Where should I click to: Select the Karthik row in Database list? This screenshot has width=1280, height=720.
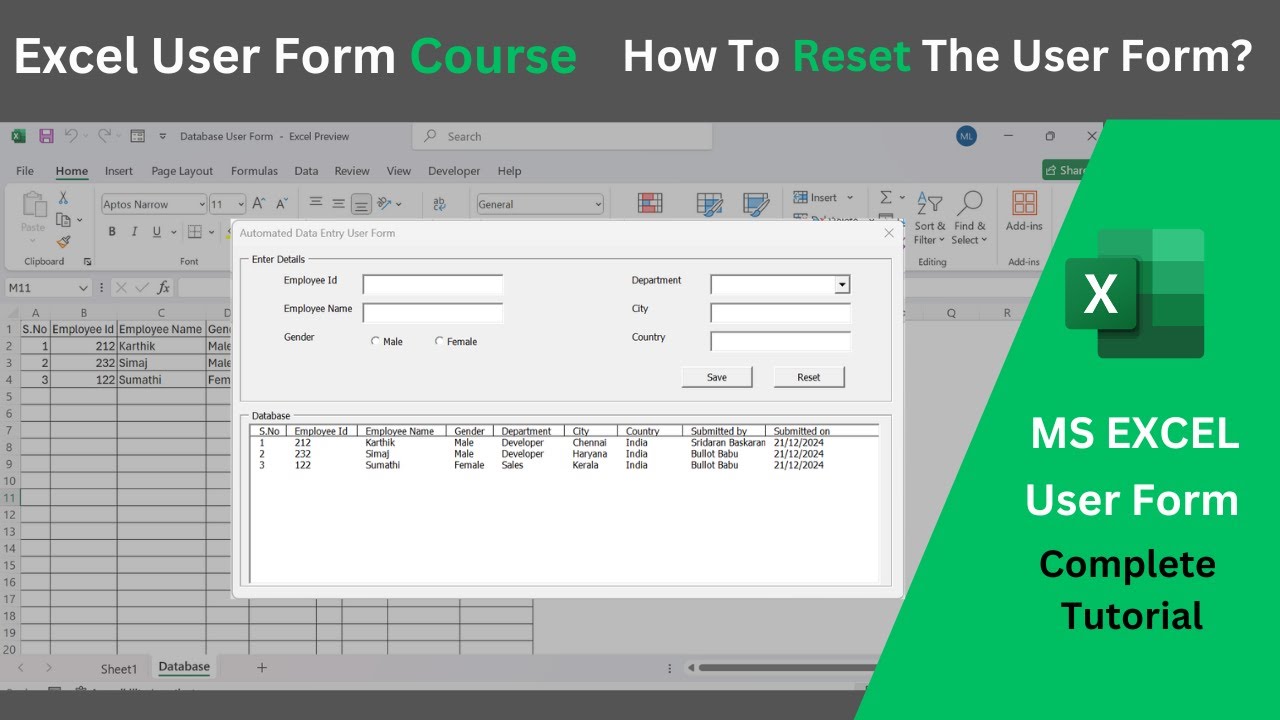(564, 443)
